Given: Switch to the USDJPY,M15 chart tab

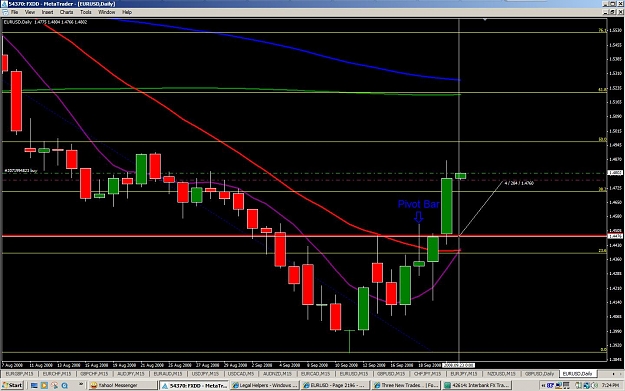Looking at the screenshot, I should pos(205,374).
